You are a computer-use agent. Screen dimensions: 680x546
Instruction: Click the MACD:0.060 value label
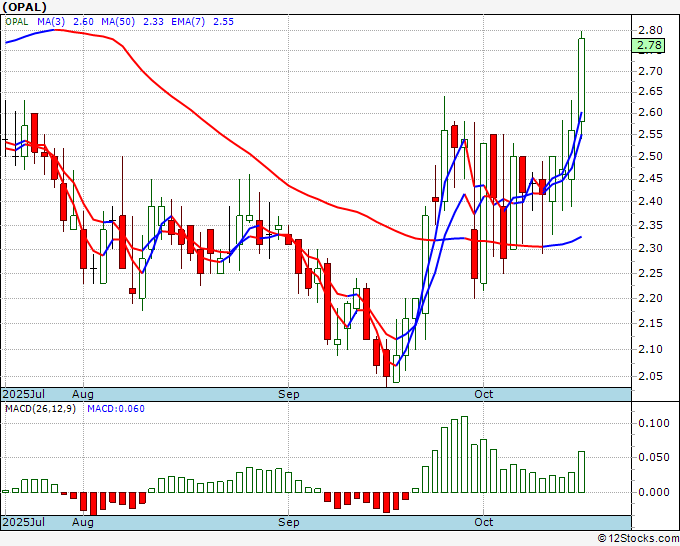(x=116, y=409)
